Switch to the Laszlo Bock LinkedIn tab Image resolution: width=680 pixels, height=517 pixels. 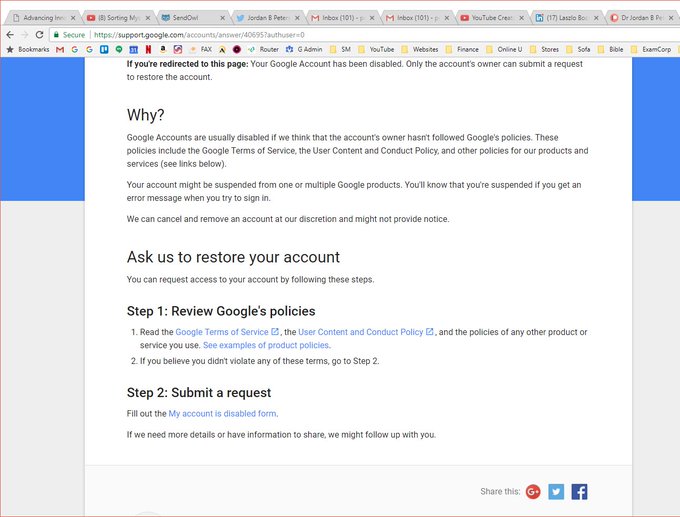(x=566, y=18)
